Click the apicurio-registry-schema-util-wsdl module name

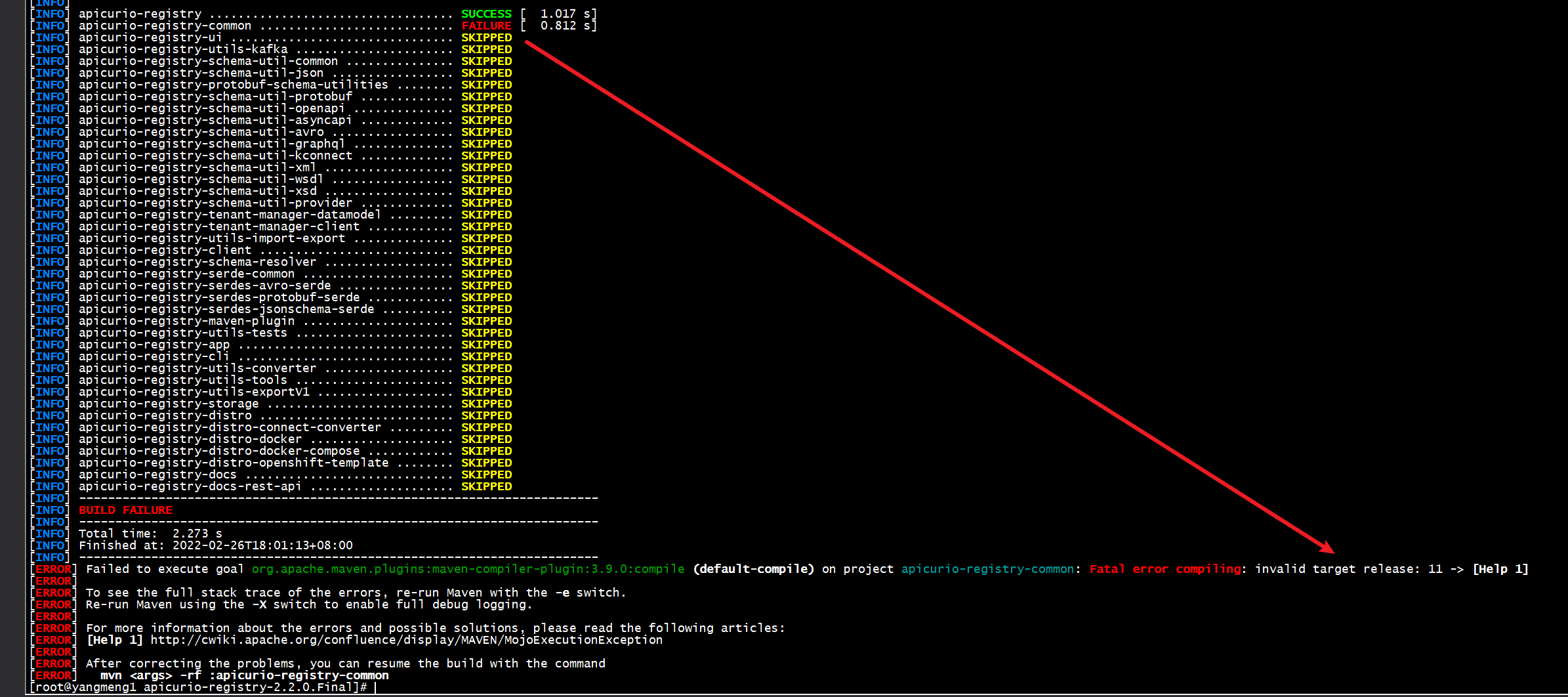[201, 179]
